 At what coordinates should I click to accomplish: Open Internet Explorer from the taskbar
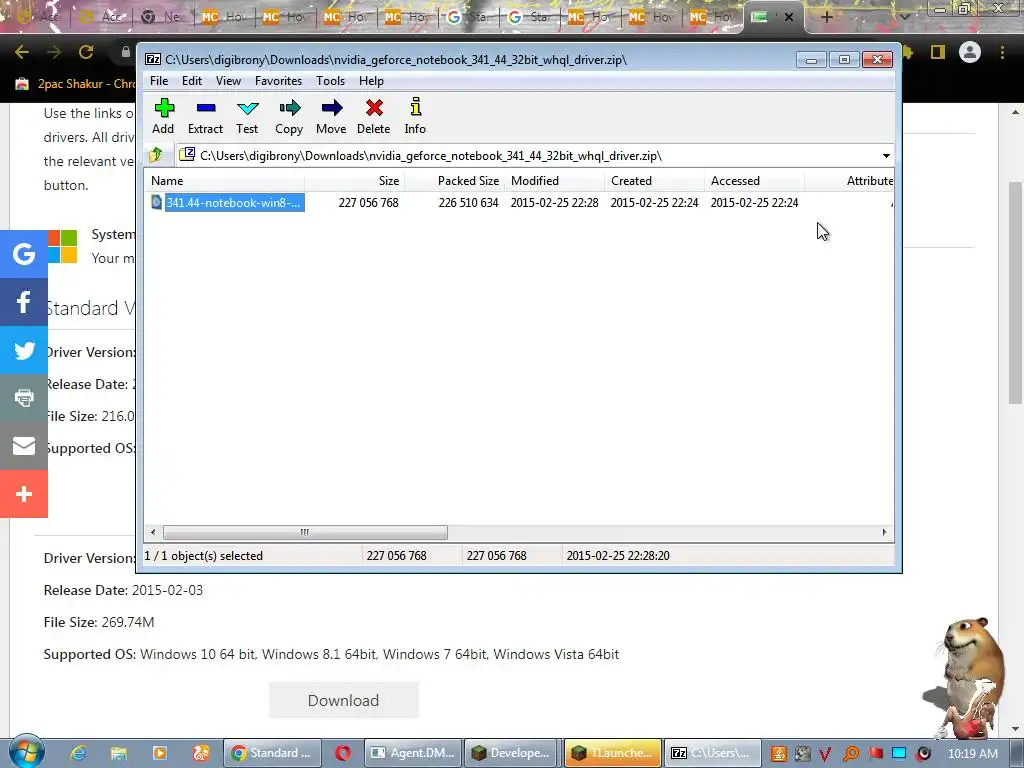pos(78,753)
